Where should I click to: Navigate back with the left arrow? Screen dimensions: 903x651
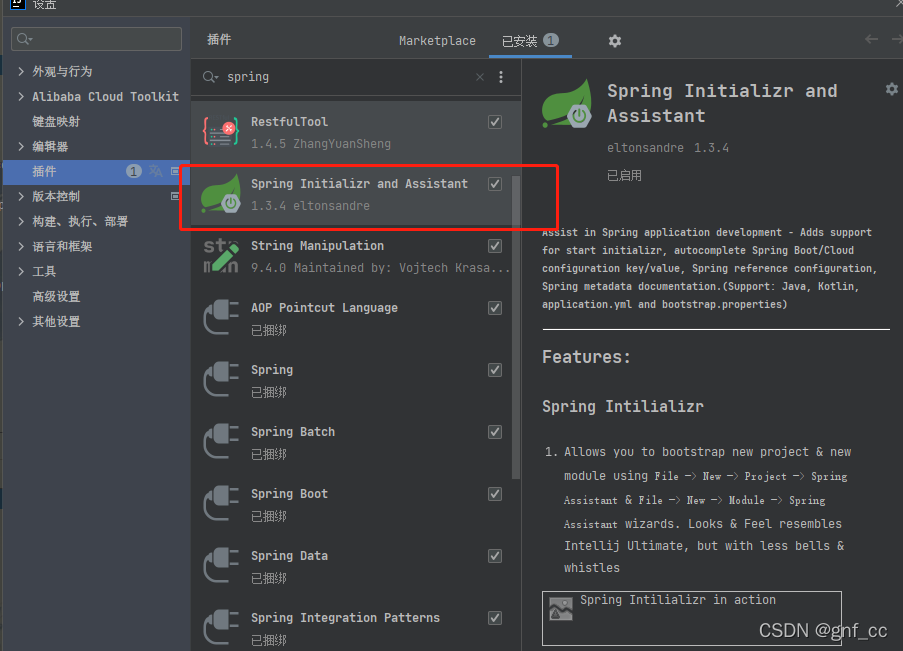click(x=871, y=39)
